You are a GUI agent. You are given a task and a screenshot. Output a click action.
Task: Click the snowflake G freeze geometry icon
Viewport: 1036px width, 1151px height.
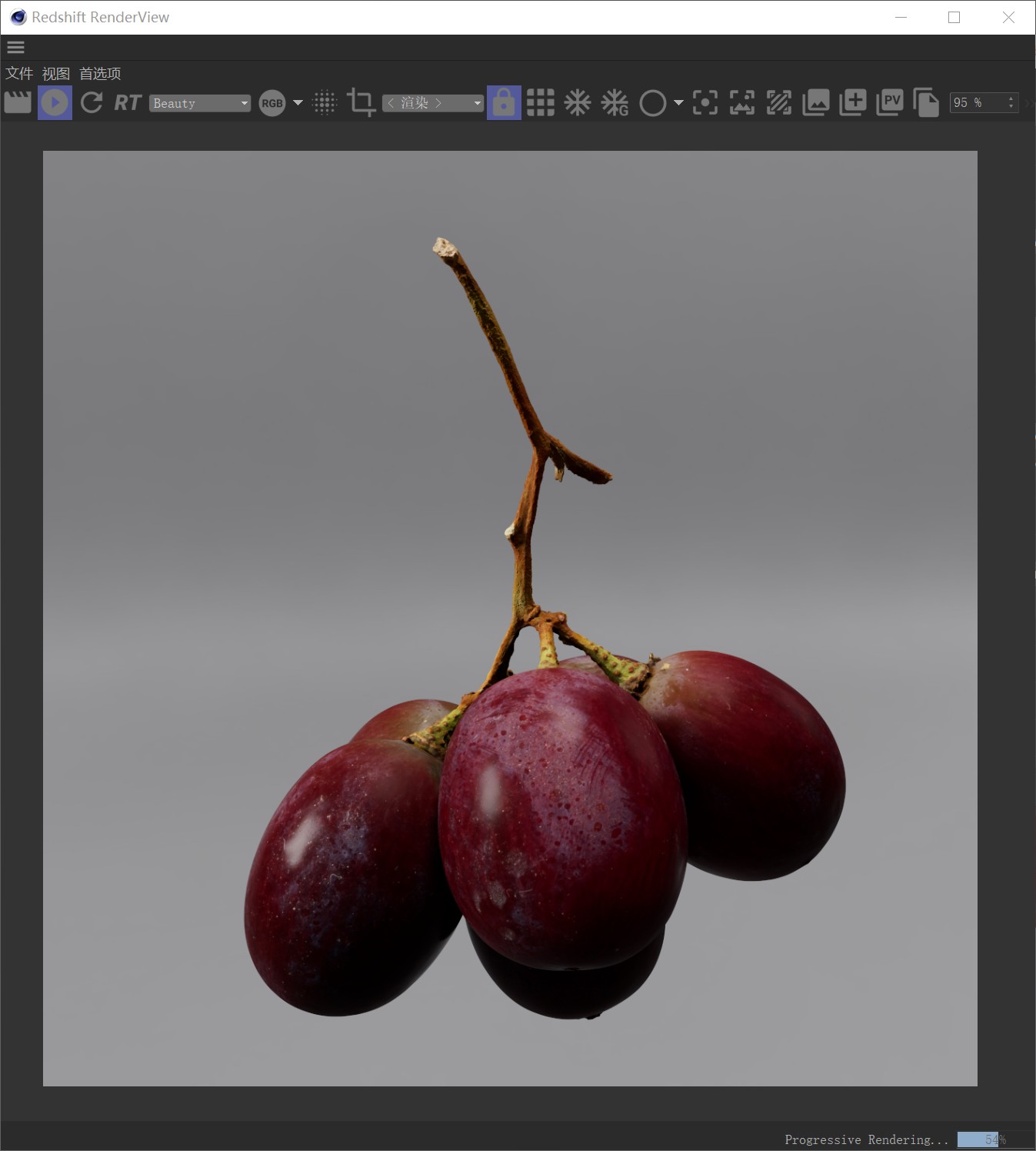[615, 102]
